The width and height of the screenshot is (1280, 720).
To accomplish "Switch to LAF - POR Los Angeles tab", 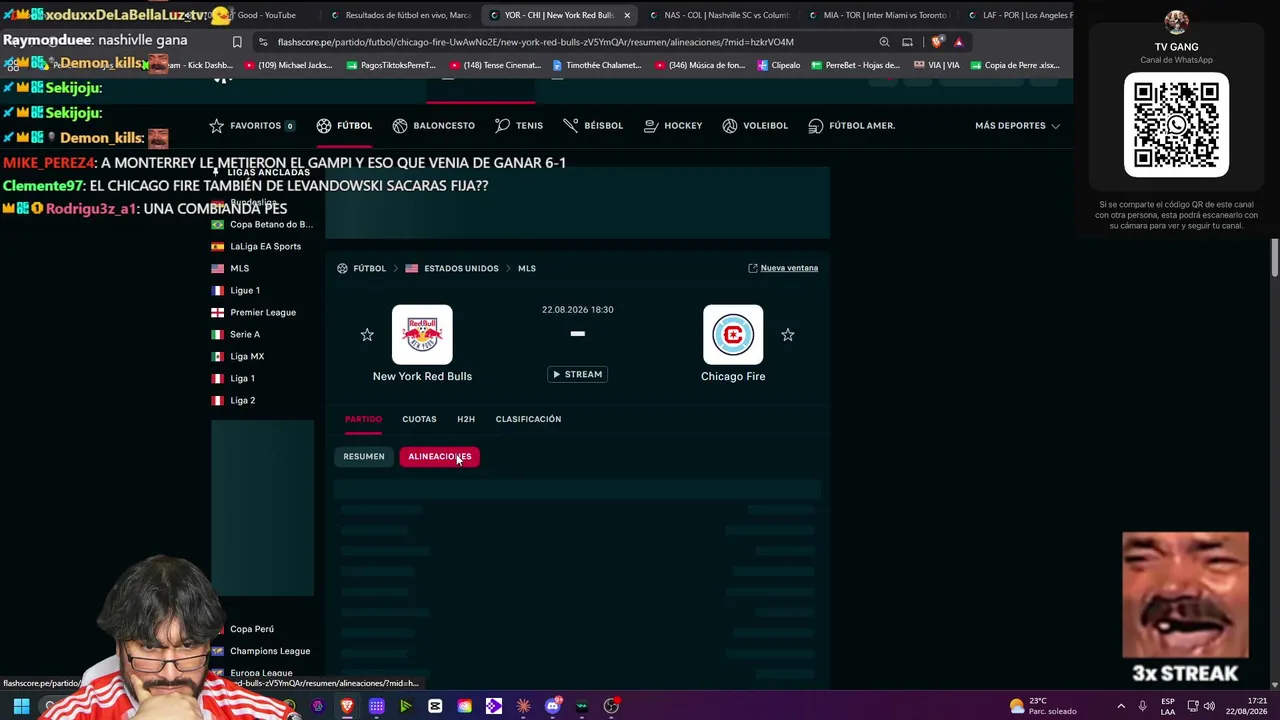I will (x=1018, y=15).
